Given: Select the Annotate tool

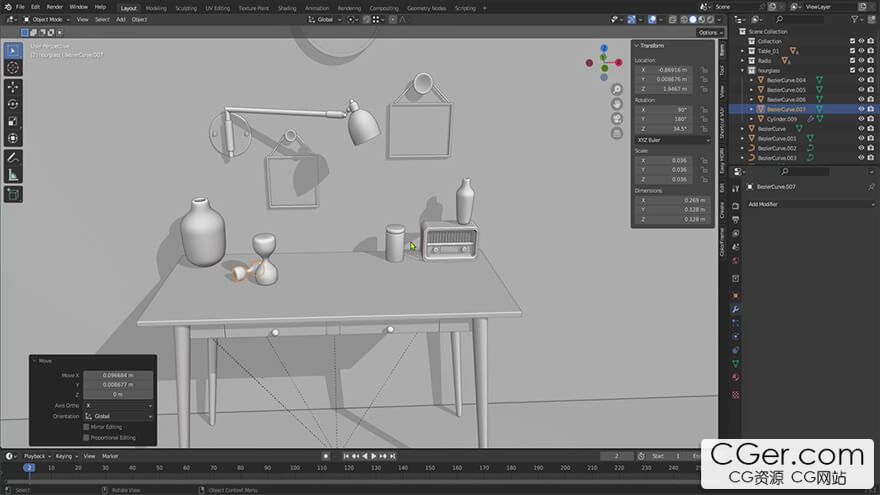Looking at the screenshot, I should click(x=13, y=158).
